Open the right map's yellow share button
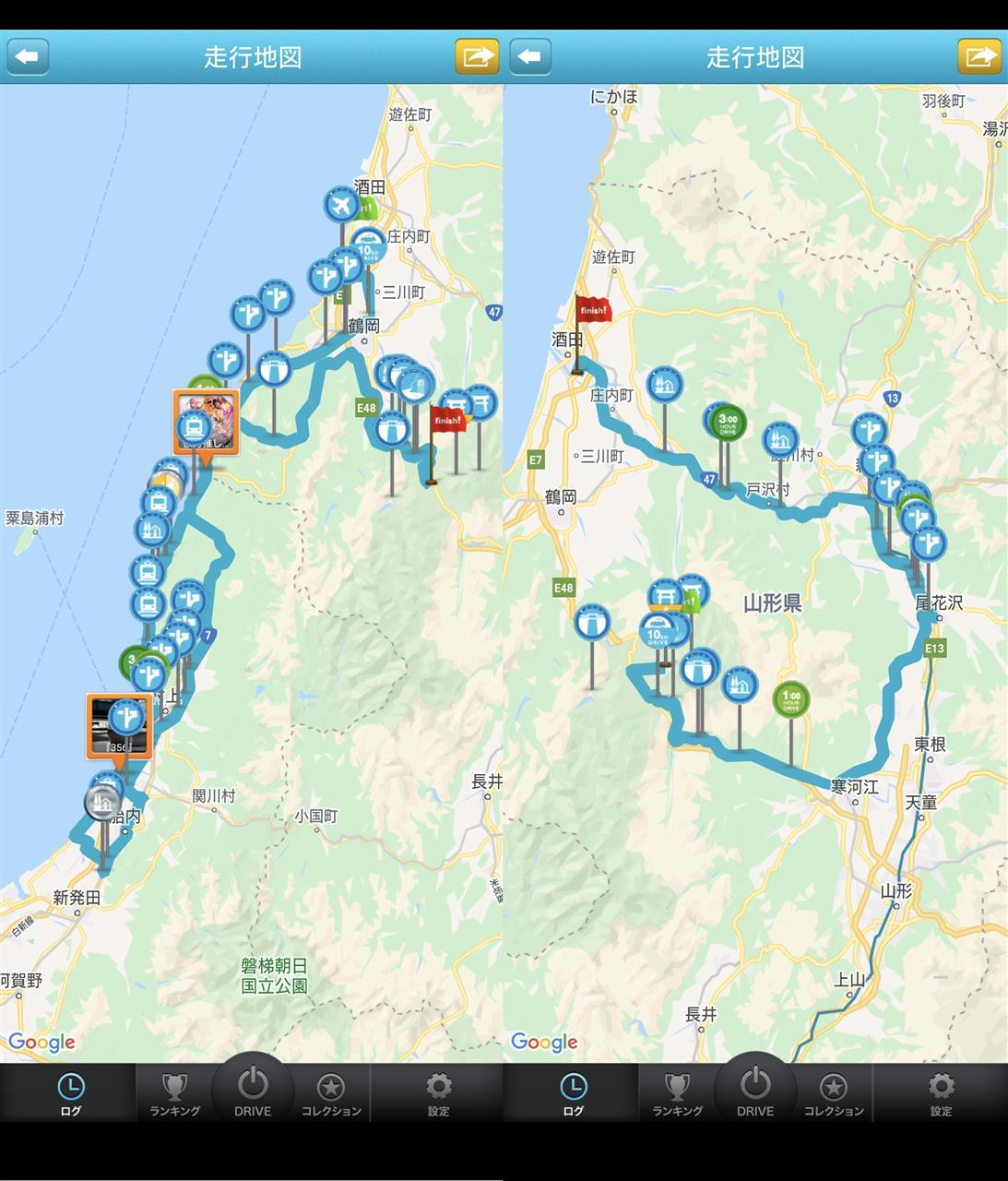This screenshot has height=1181, width=1008. 979,57
